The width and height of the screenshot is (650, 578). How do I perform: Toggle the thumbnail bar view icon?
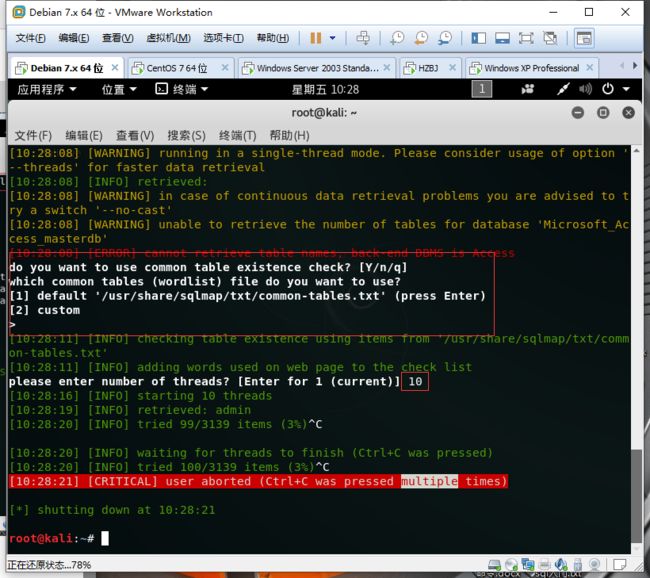(x=502, y=39)
